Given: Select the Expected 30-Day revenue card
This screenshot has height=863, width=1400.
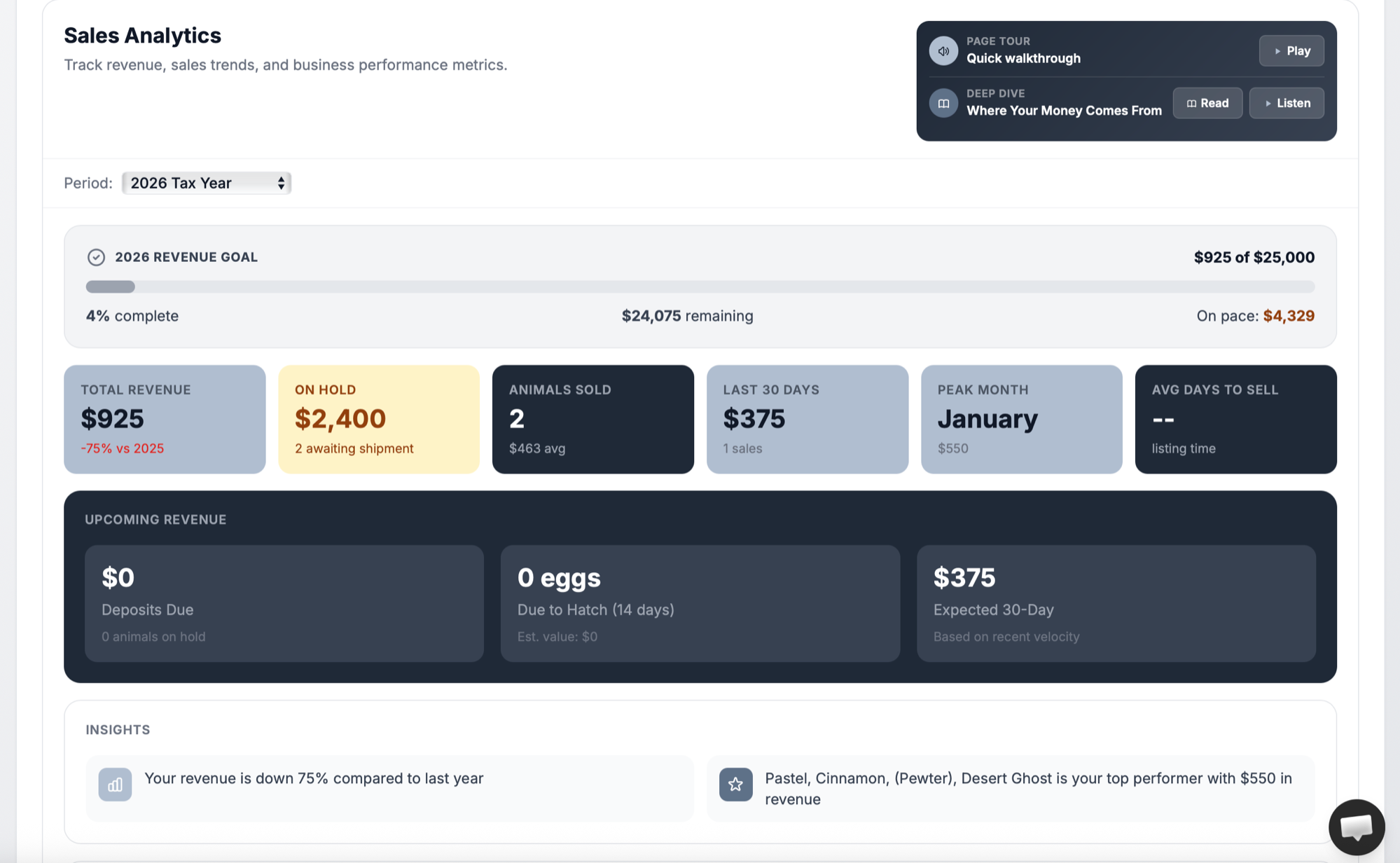Looking at the screenshot, I should click(x=1115, y=603).
